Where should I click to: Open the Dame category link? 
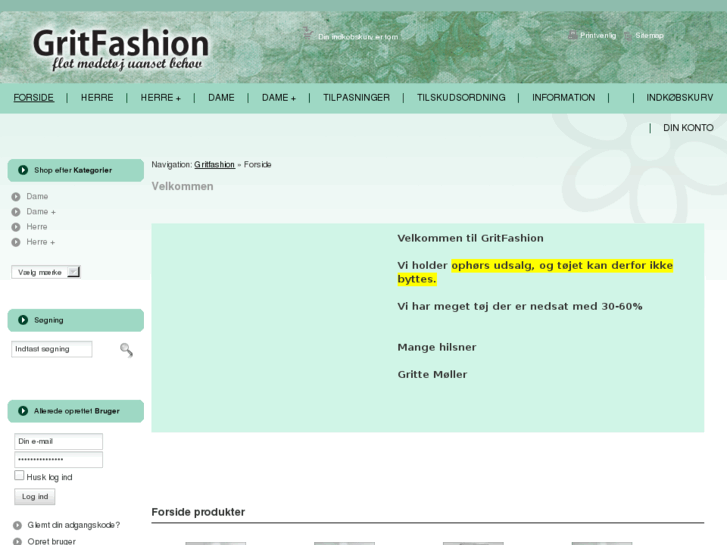[37, 197]
